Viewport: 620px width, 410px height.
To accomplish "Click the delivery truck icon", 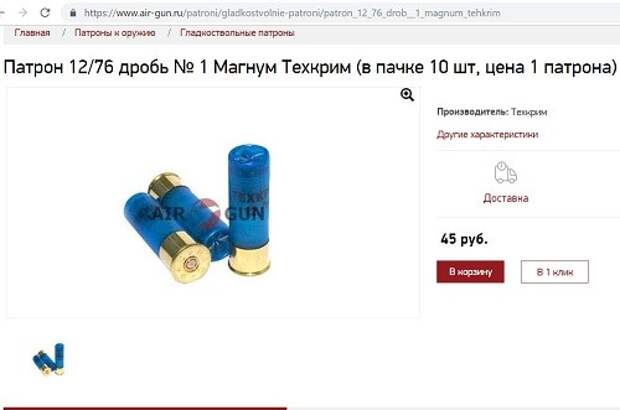I will pos(505,172).
